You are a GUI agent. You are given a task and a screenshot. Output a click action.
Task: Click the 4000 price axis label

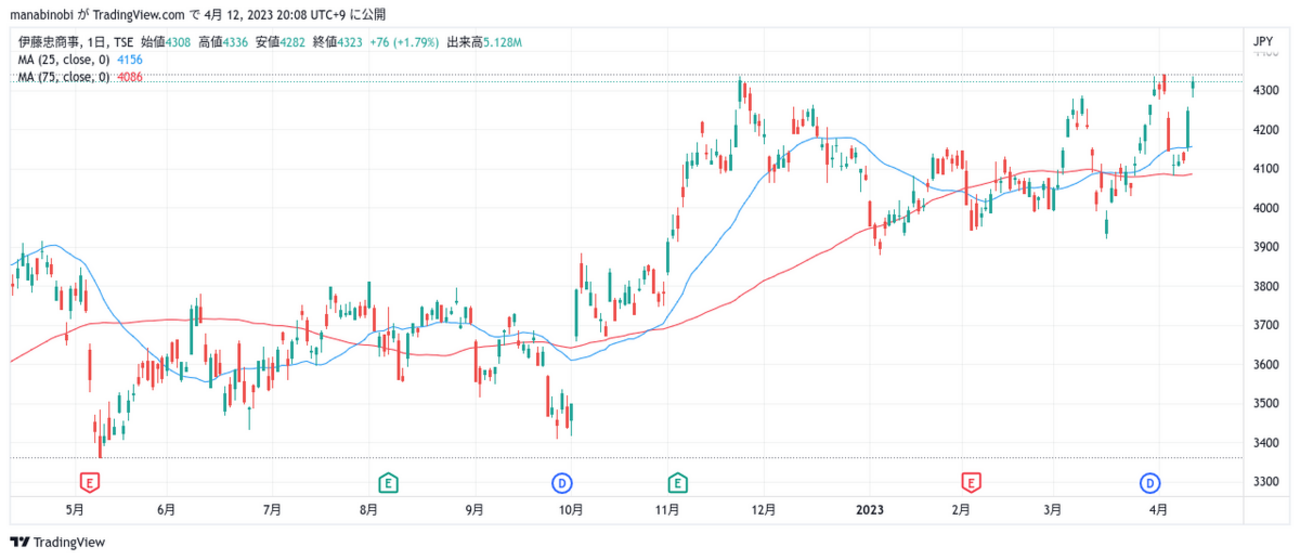(x=1266, y=208)
